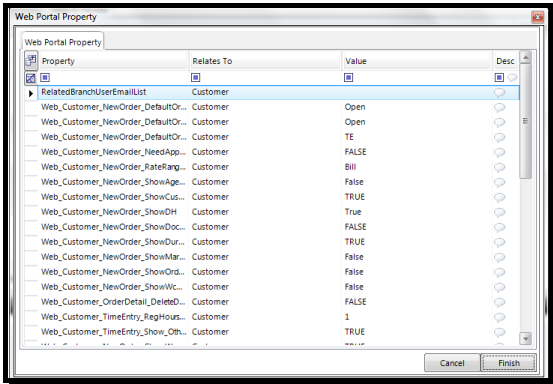
Task: Select the Web_Customer_NewOrder_ShowOrd... property cell
Action: coord(114,272)
